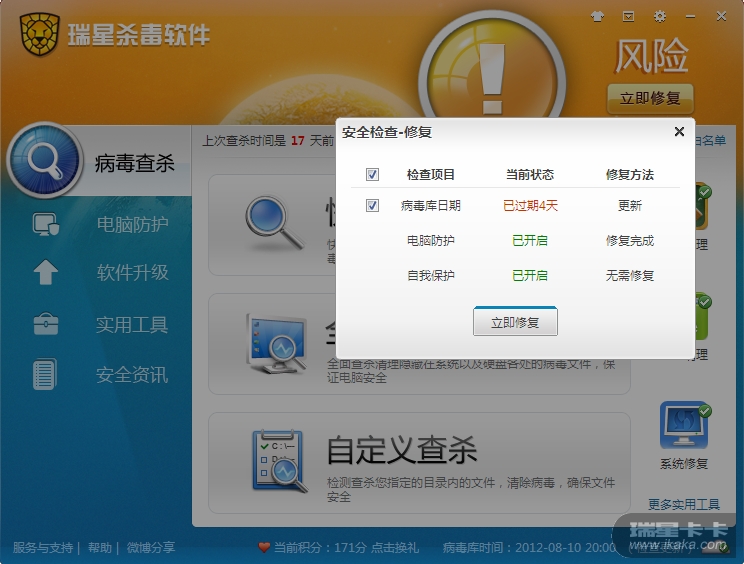Viewport: 744px width, 564px height.
Task: Switch to the 安全资讯 tab
Action: pos(132,375)
